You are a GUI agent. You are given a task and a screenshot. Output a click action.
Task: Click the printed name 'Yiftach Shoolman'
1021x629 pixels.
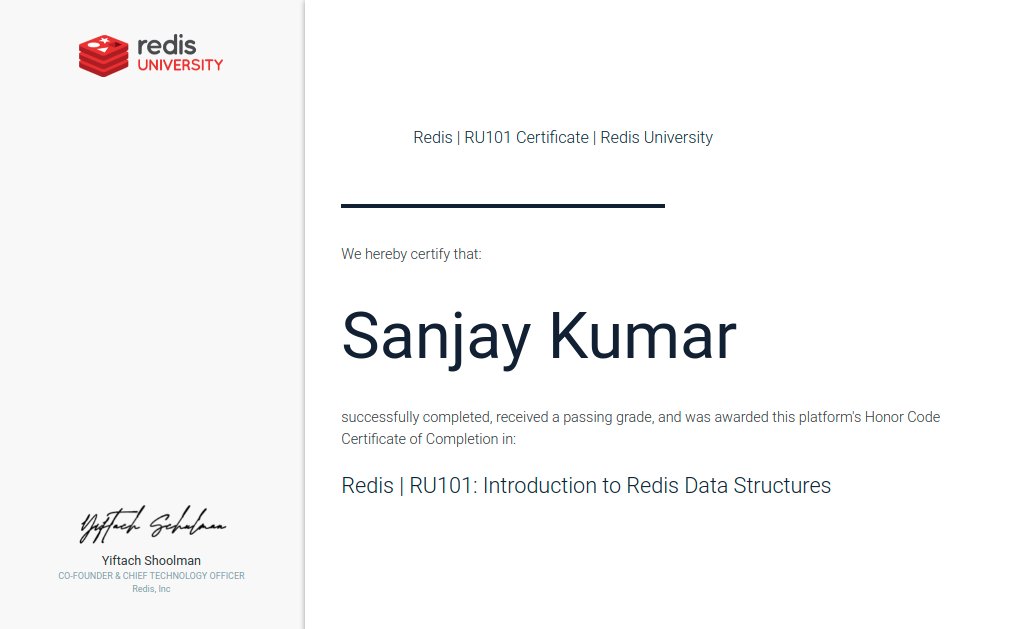[151, 561]
